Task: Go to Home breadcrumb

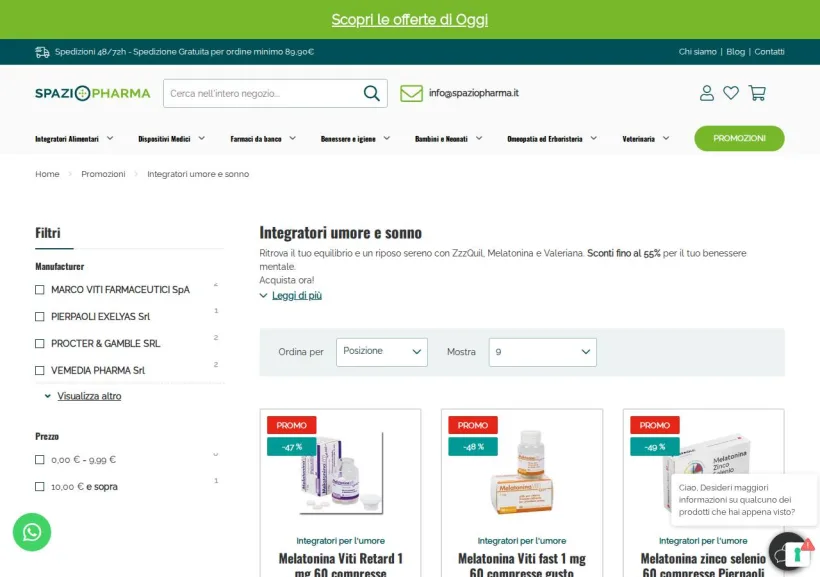Action: (x=47, y=174)
